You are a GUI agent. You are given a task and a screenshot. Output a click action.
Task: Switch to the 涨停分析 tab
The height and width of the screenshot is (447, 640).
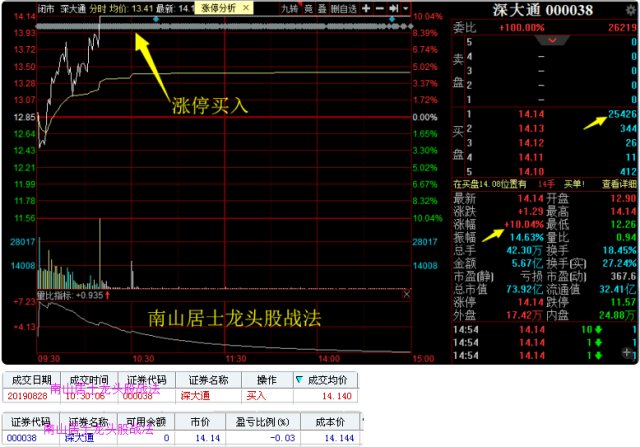pyautogui.click(x=218, y=7)
